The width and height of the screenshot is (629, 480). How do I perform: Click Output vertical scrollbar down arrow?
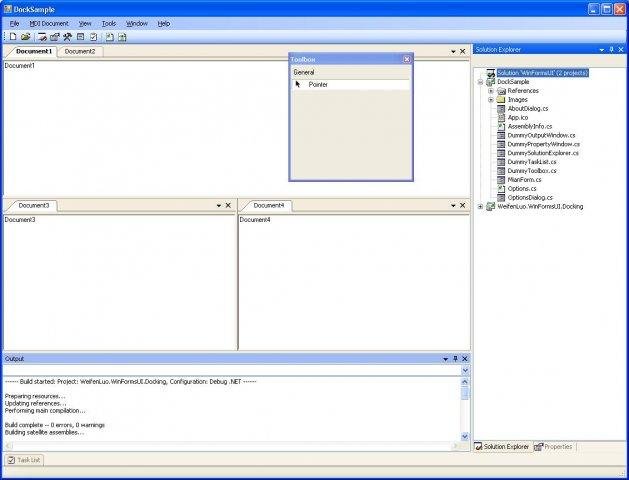point(465,436)
